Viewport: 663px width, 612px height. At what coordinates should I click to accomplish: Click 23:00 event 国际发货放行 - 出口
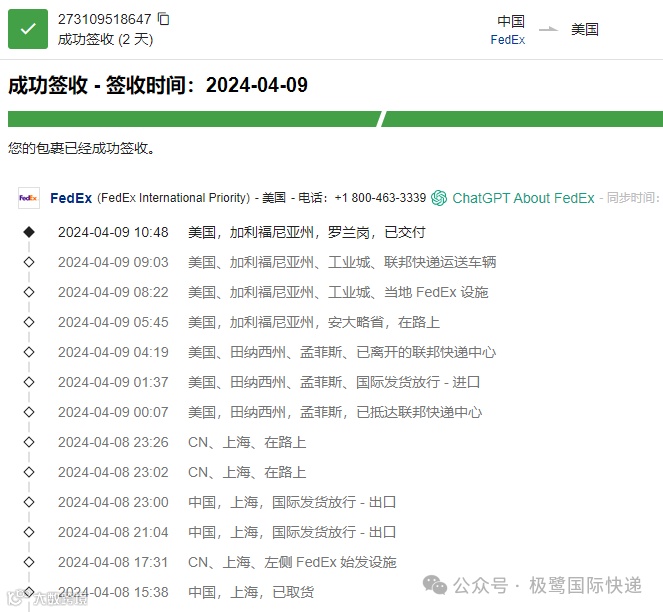292,502
